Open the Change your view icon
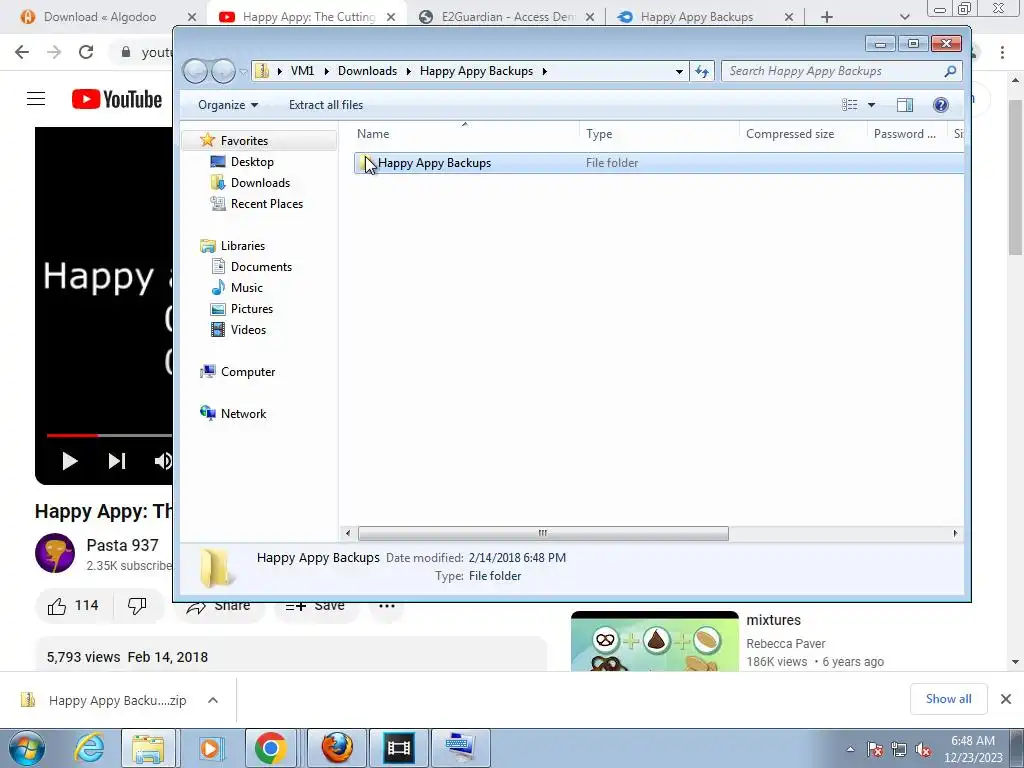 tap(850, 104)
